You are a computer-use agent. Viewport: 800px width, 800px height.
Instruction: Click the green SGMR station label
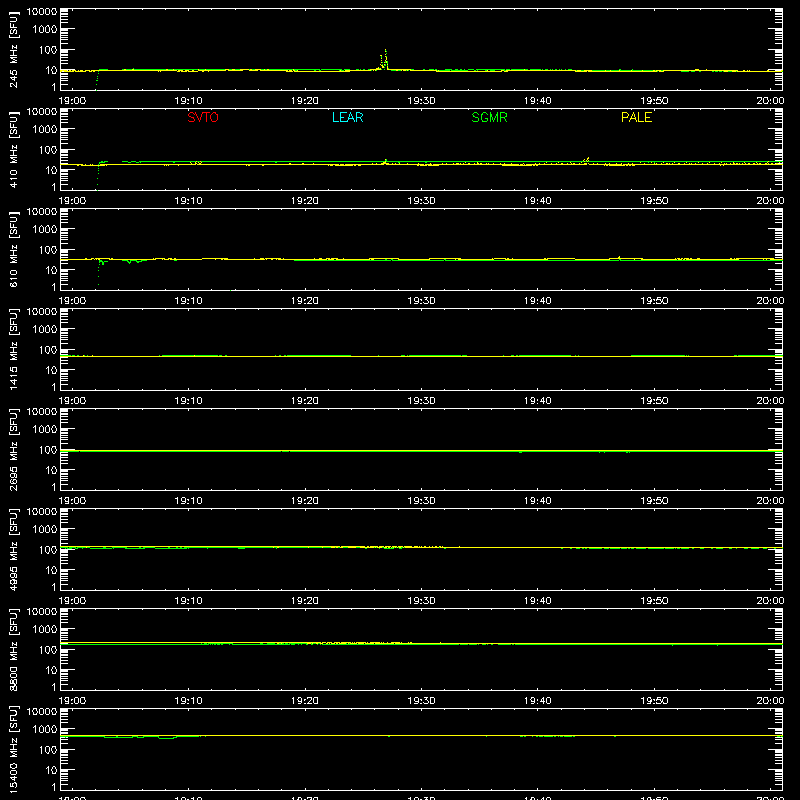pyautogui.click(x=489, y=117)
